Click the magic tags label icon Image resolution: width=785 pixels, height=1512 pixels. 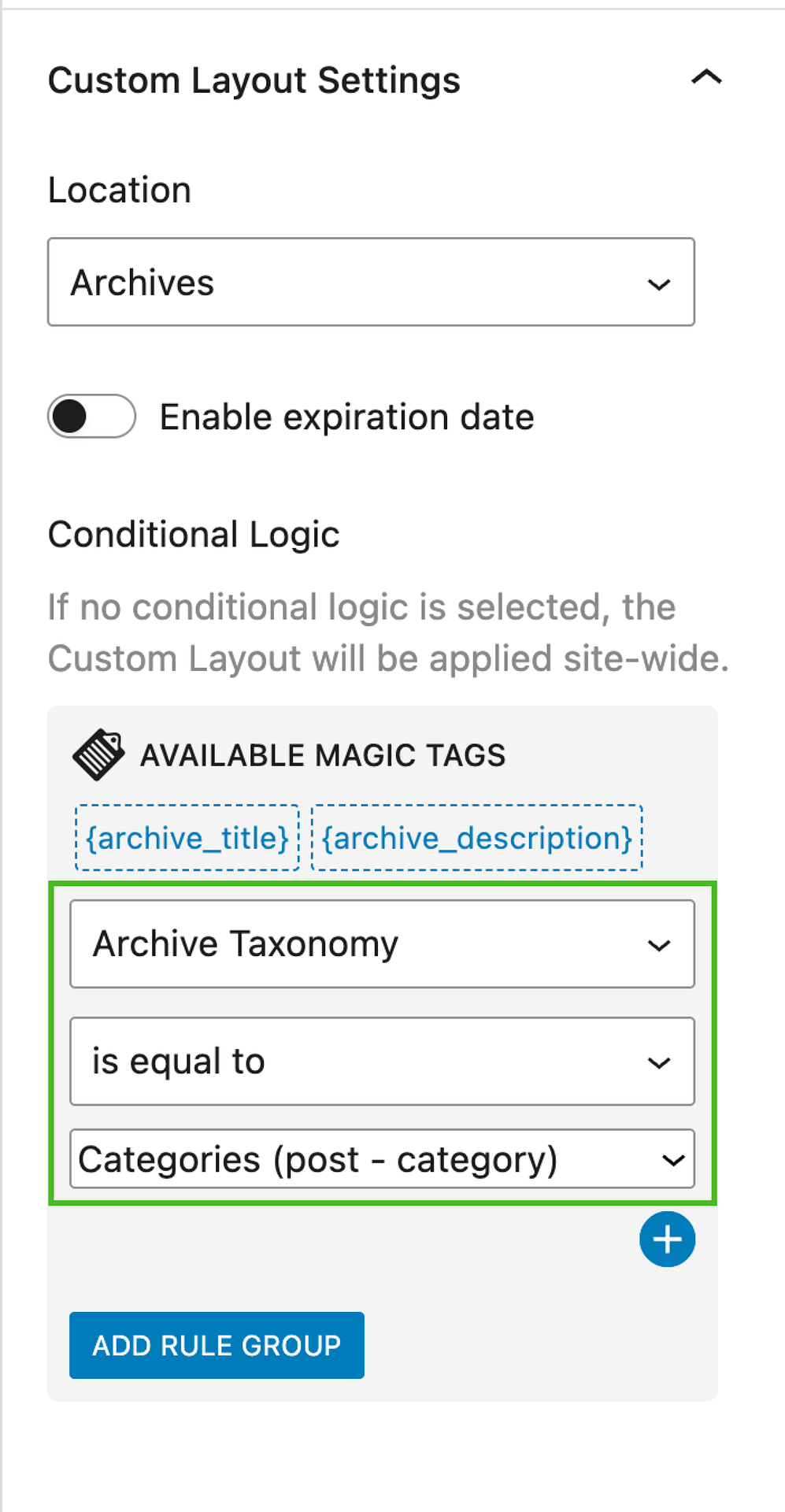(x=98, y=755)
